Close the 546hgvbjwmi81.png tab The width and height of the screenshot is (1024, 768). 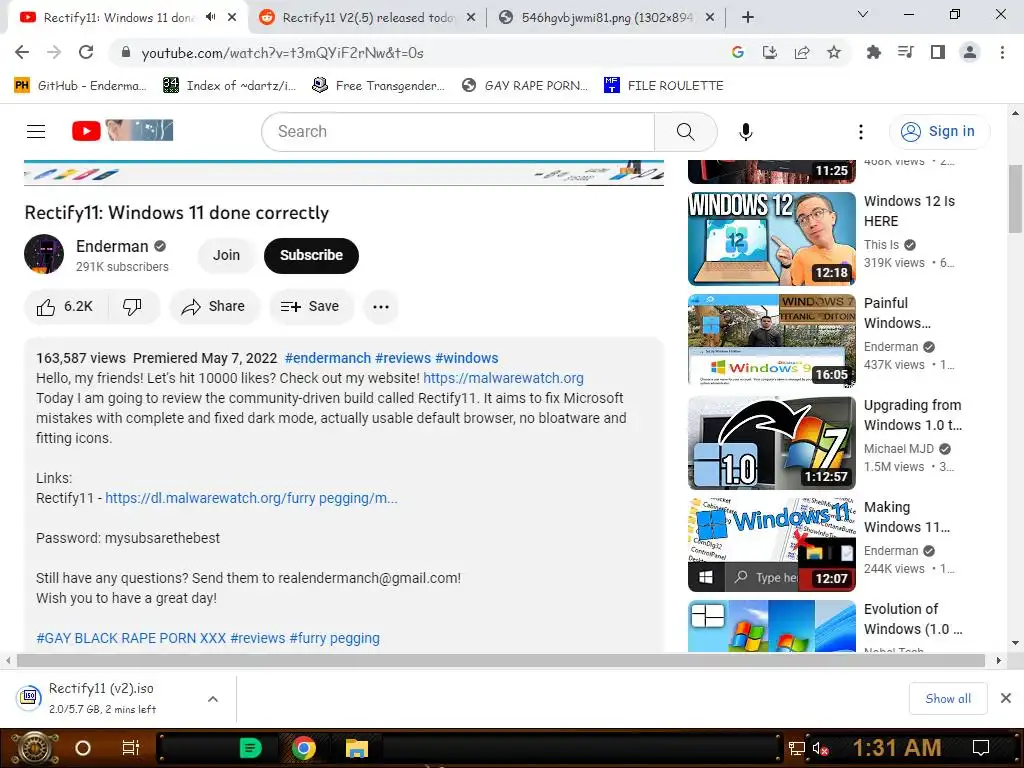[x=710, y=18]
